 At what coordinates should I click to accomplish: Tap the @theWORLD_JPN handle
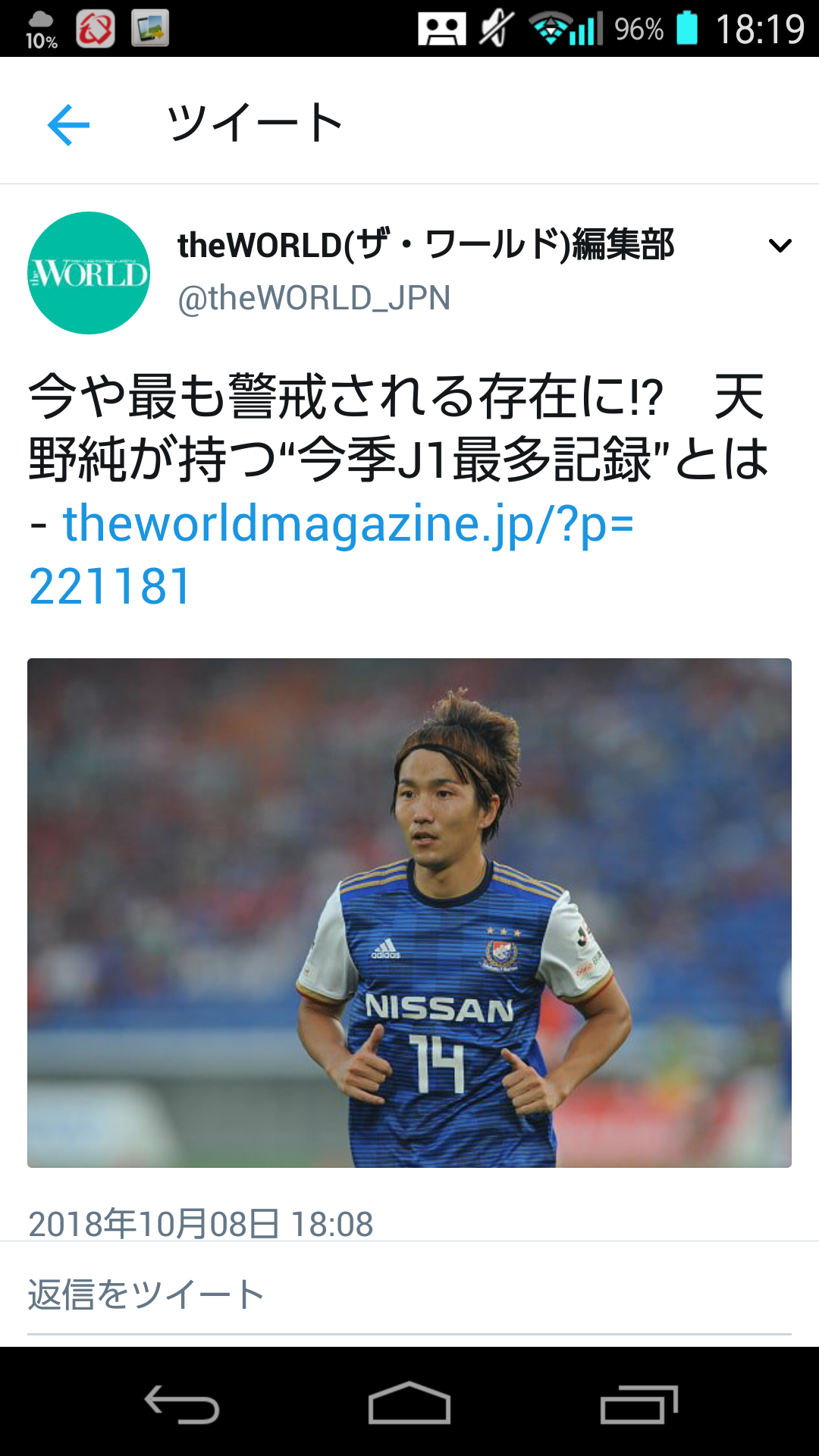coord(314,298)
